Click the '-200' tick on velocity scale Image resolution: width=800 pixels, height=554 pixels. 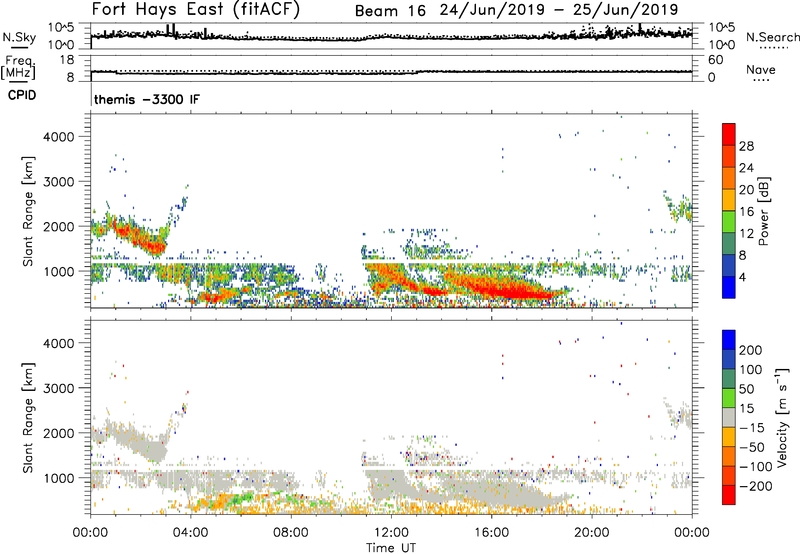point(755,486)
